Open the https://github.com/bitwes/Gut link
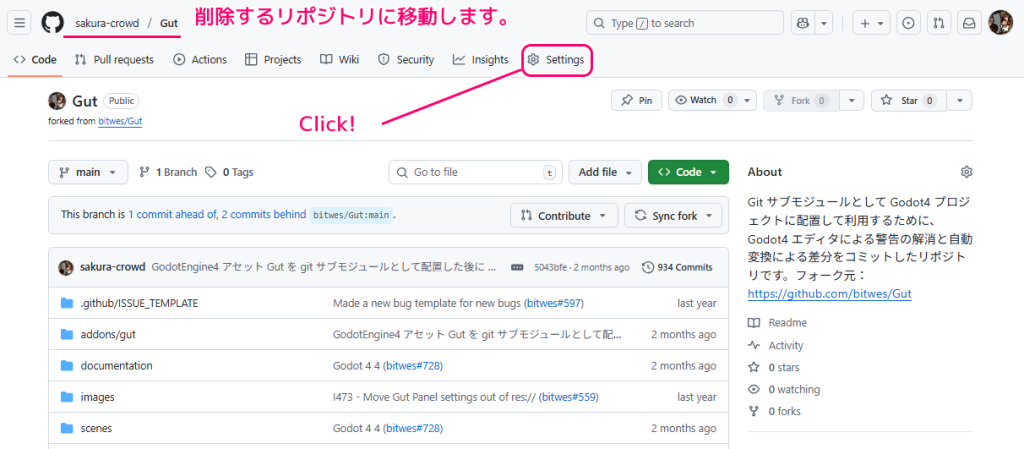The height and width of the screenshot is (449, 1024). [829, 294]
